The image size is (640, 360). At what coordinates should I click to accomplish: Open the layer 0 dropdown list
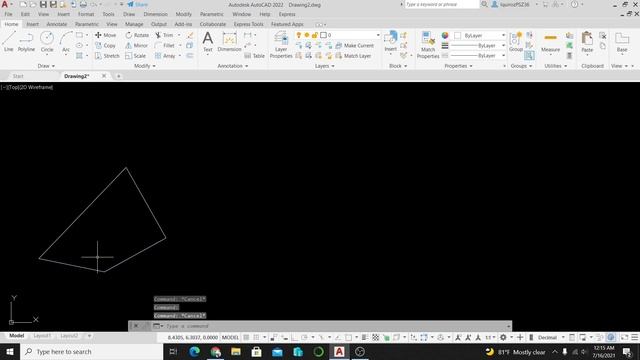[378, 35]
